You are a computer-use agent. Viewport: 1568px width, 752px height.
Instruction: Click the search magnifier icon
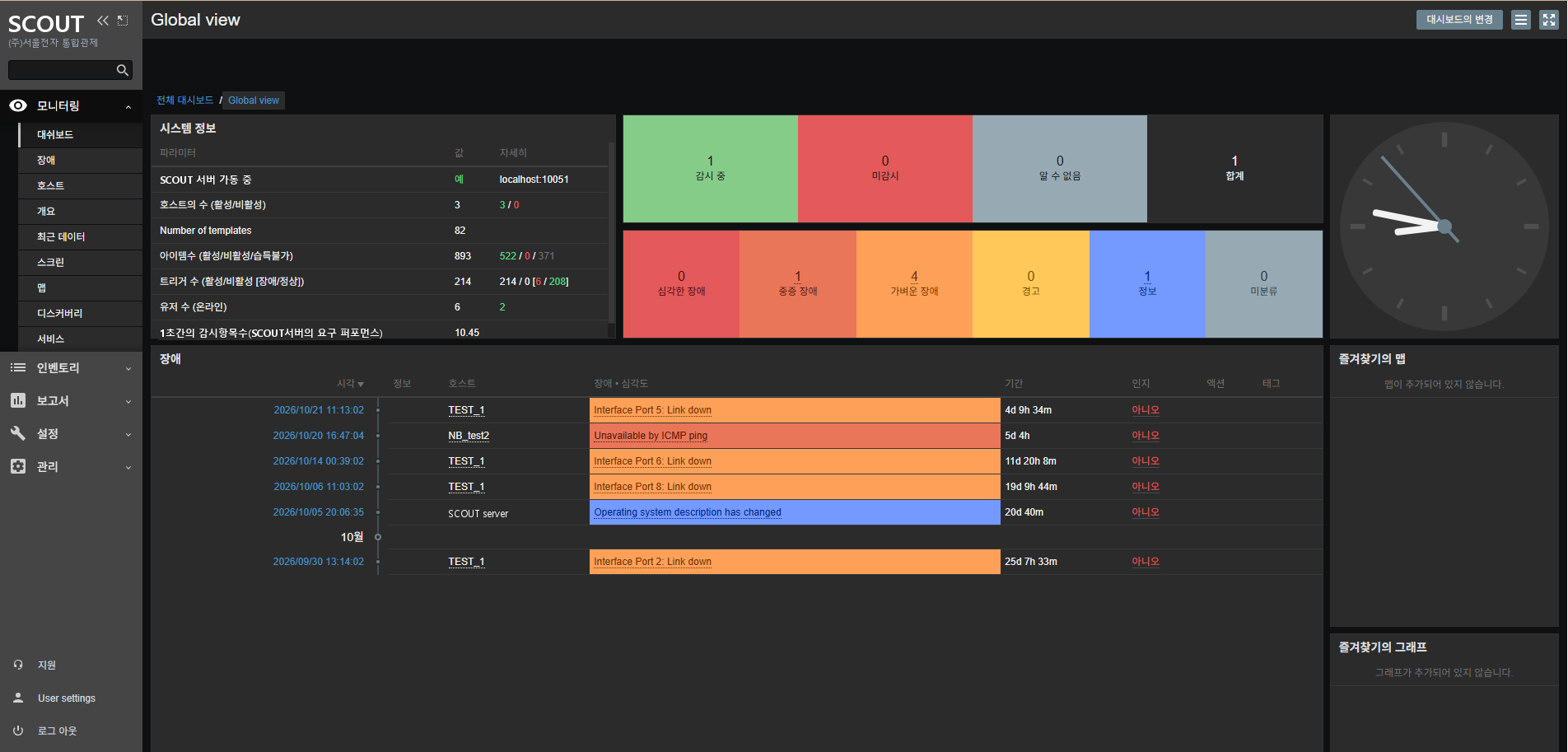tap(123, 70)
